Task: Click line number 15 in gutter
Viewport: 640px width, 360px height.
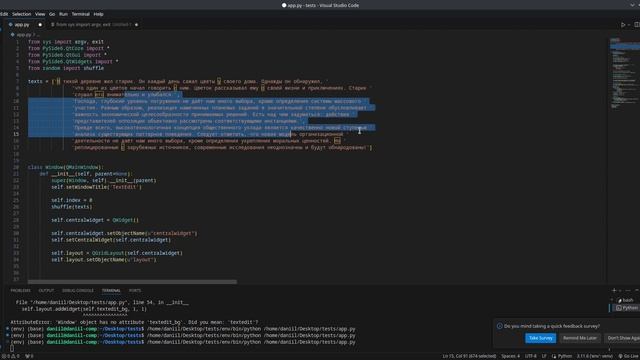Action: point(16,134)
